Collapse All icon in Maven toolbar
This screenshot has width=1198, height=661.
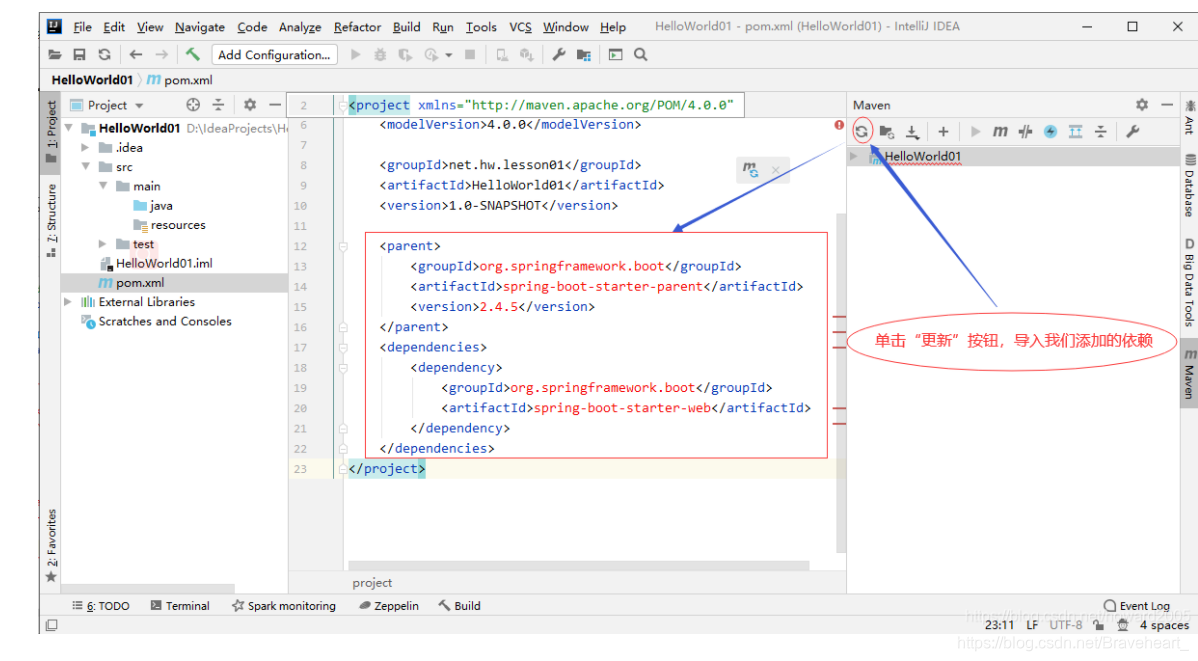coord(1101,131)
